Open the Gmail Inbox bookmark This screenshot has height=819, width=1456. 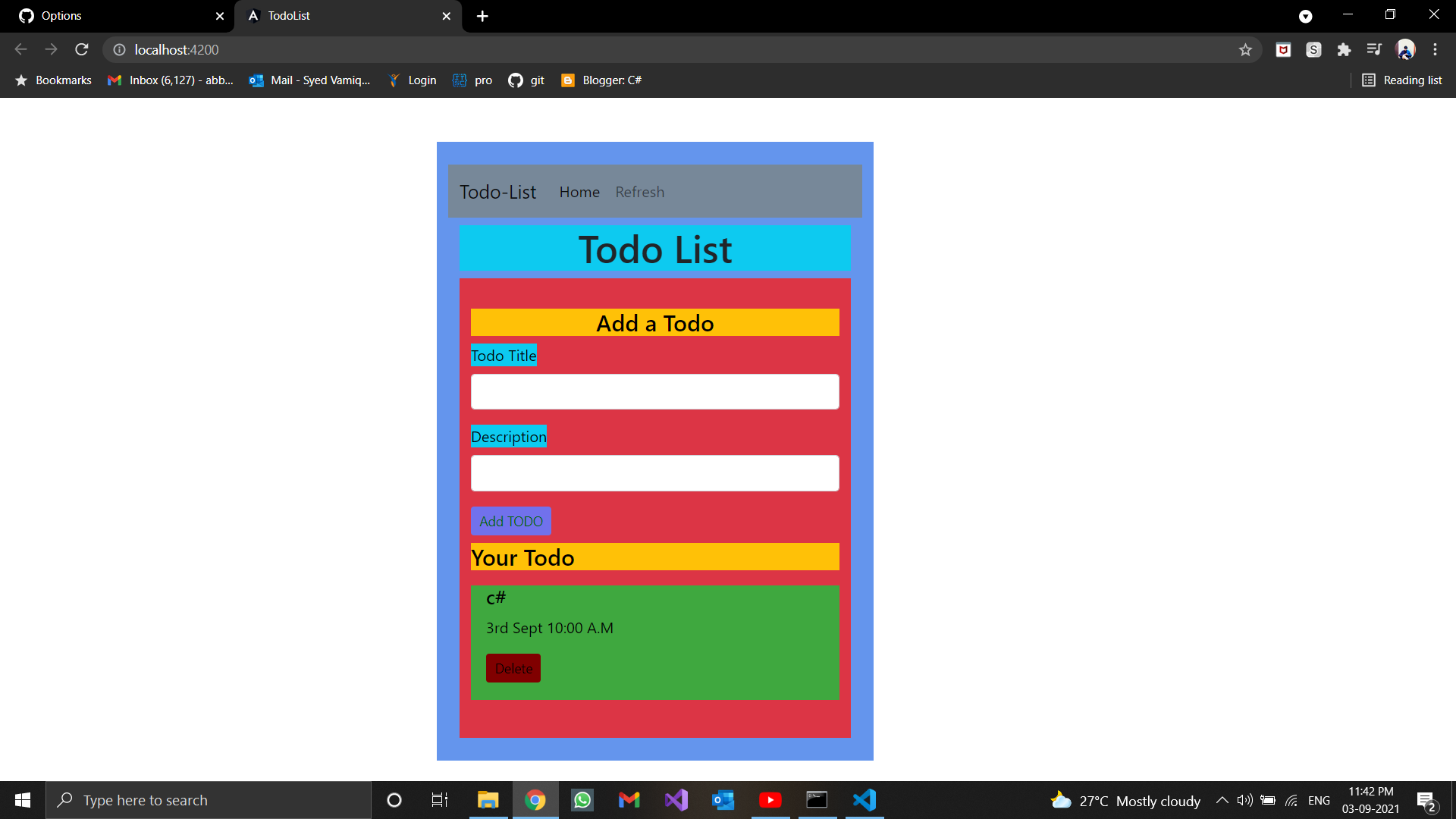[x=171, y=80]
